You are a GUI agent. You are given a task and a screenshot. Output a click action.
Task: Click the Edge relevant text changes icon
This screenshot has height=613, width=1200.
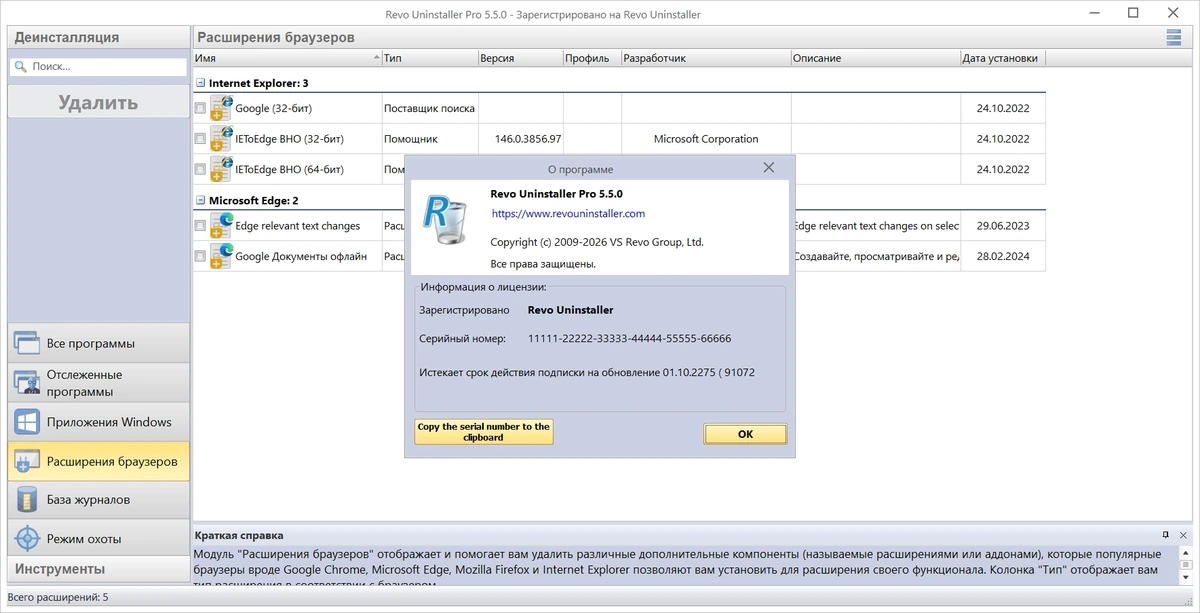[221, 226]
